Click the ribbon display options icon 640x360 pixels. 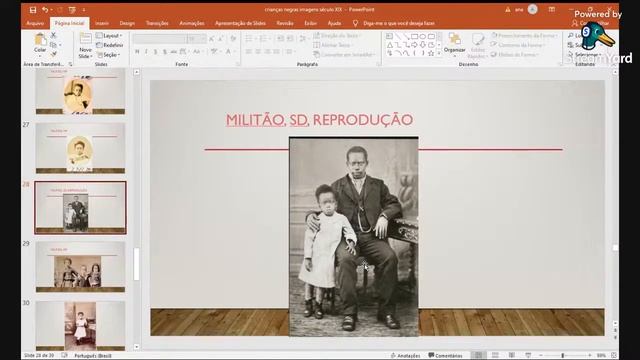551,9
